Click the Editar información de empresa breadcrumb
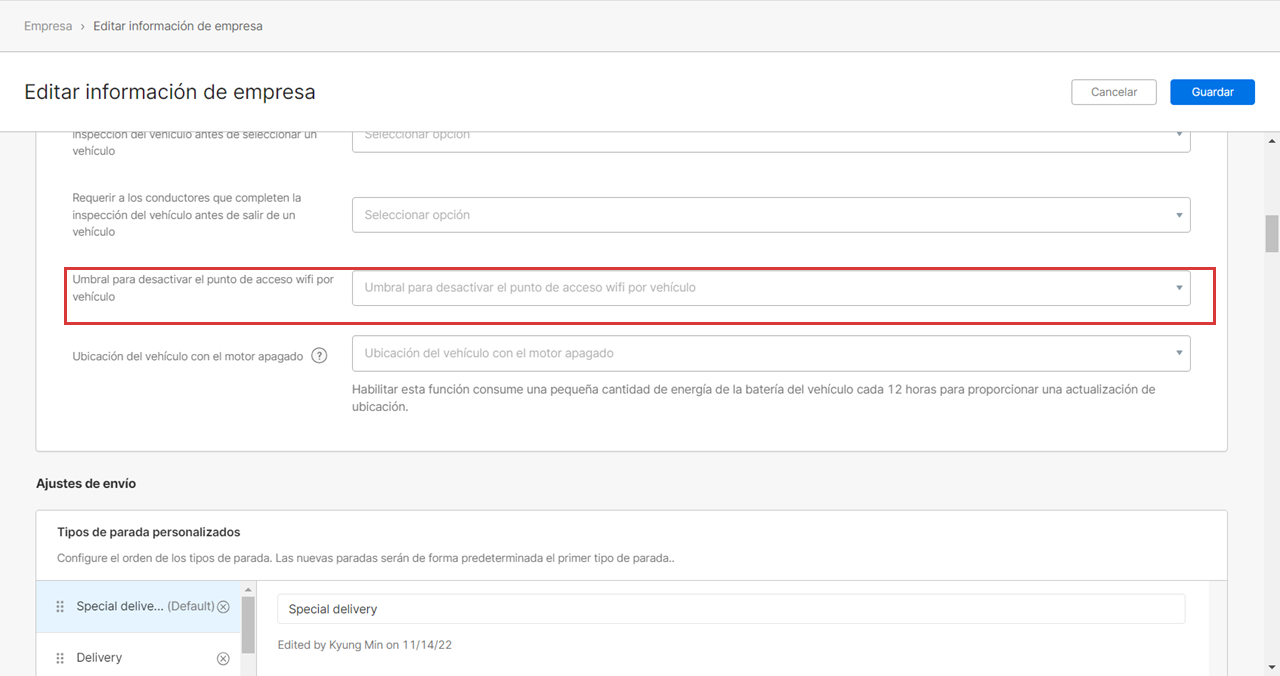1280x676 pixels. click(x=178, y=26)
